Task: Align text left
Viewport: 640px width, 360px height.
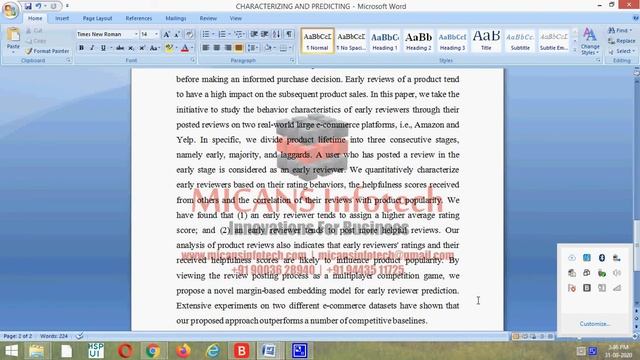Action: pyautogui.click(x=206, y=48)
